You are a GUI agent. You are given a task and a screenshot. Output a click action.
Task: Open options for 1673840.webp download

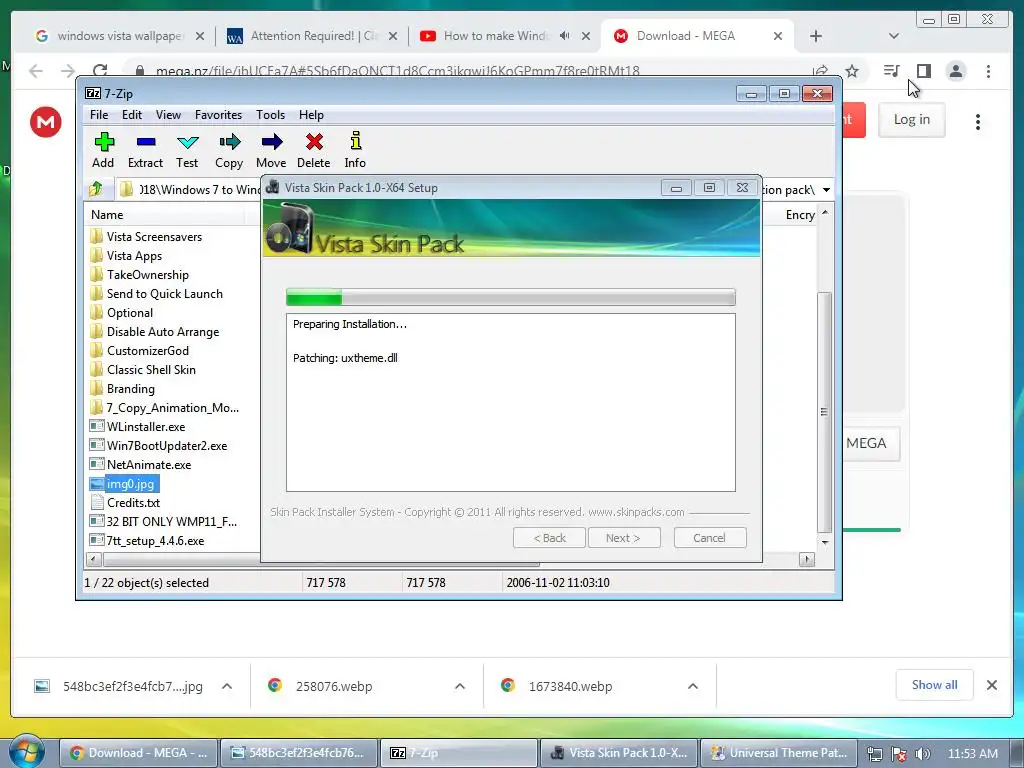coord(693,686)
